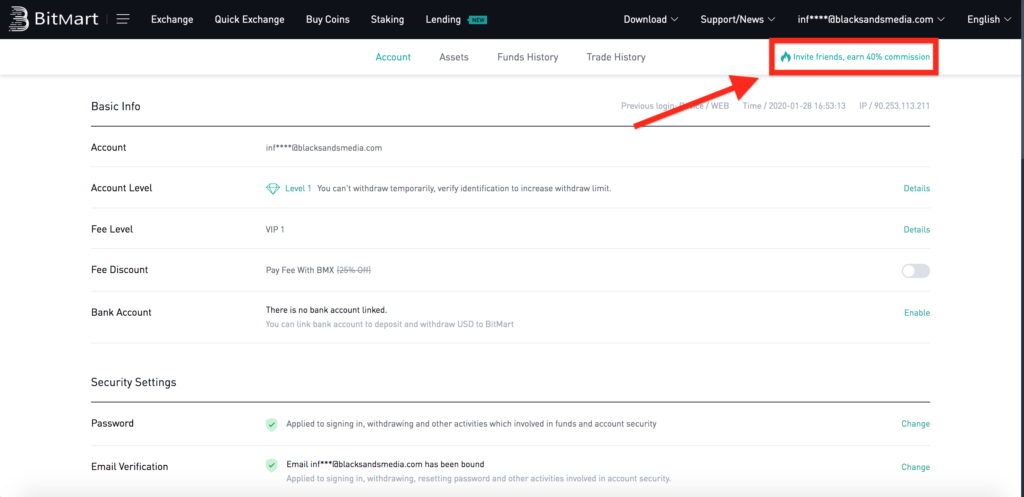Screen dimensions: 1024x497
Task: Open the Staking page
Action: point(387,19)
